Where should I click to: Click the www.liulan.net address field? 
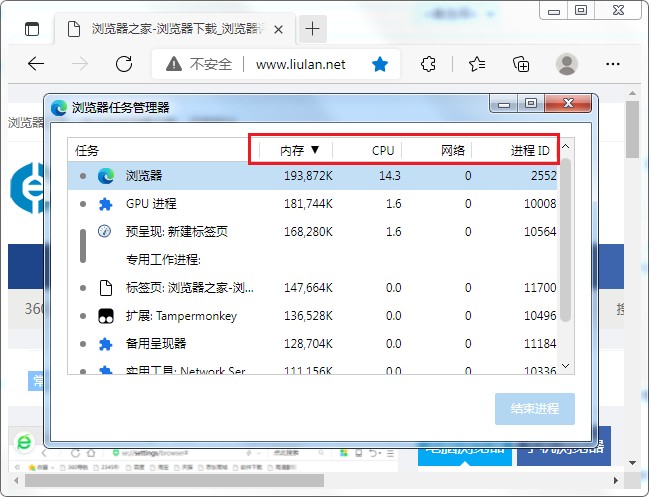point(300,65)
